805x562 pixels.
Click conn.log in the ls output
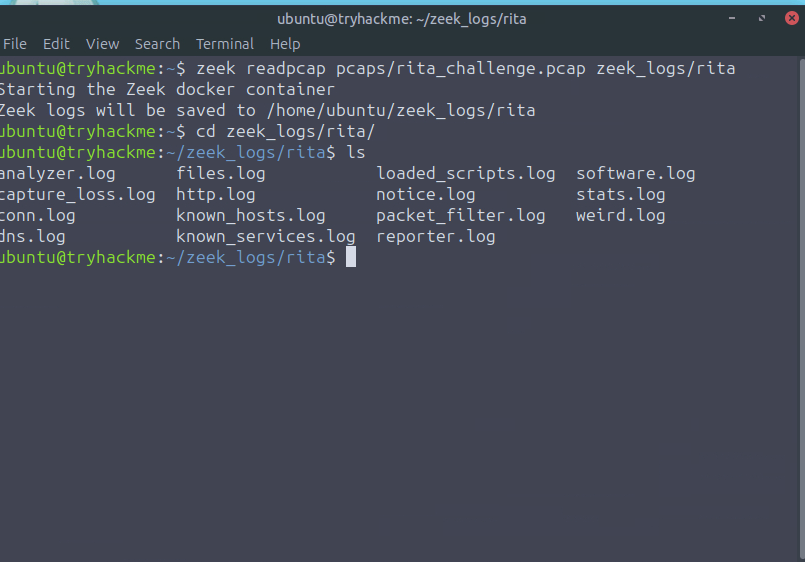[38, 216]
